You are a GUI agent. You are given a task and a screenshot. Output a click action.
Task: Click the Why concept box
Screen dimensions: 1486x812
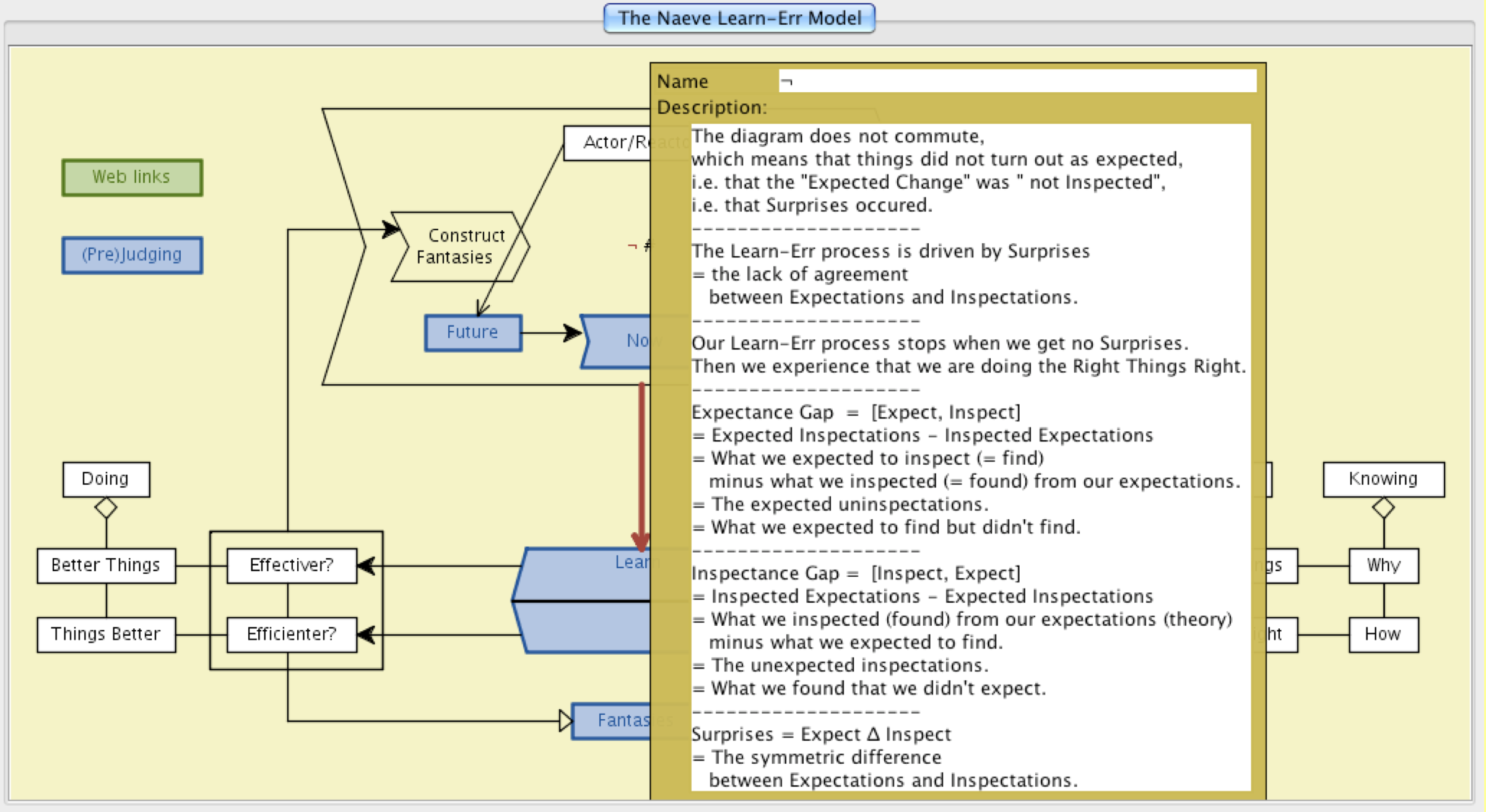coord(1383,565)
